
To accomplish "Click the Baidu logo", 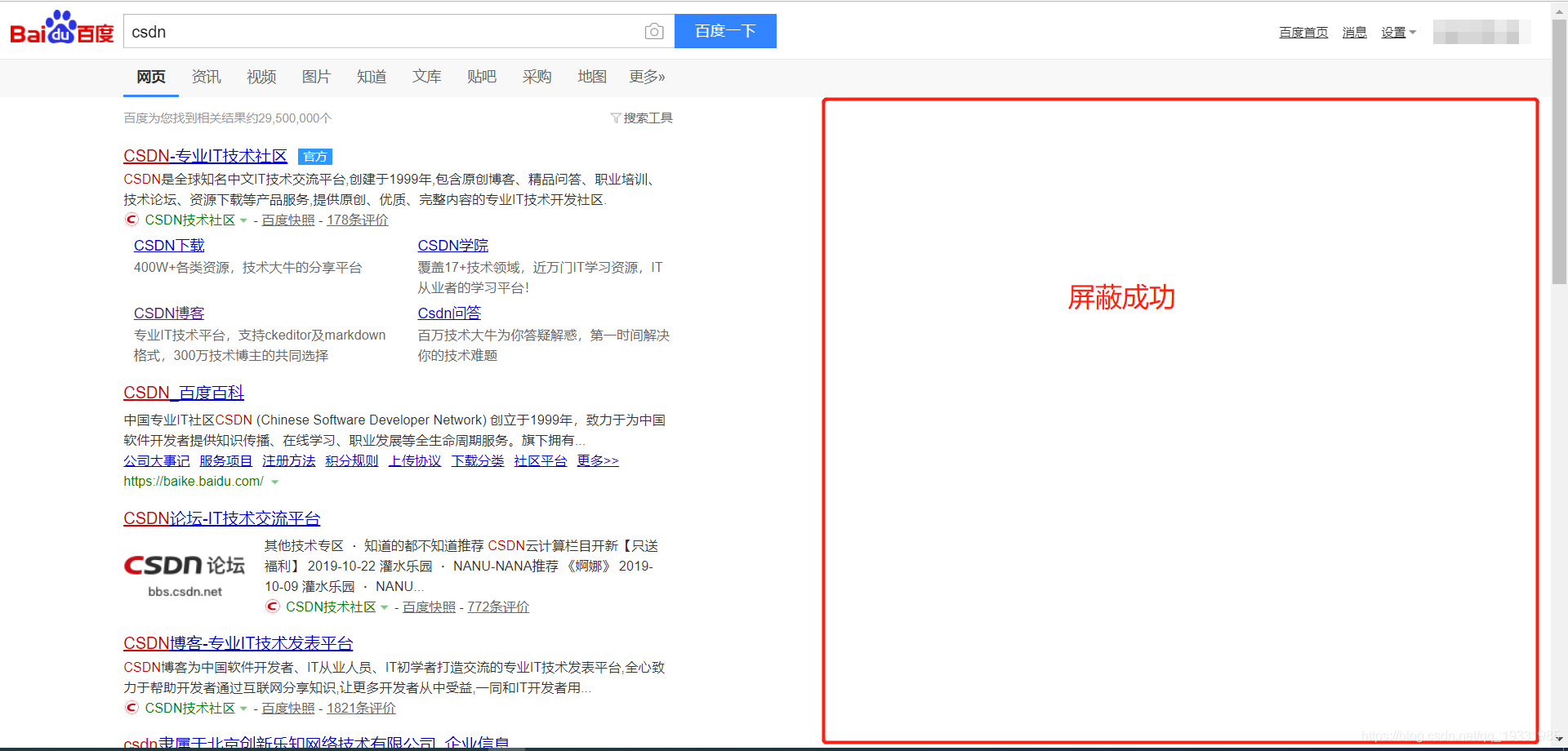I will (61, 29).
